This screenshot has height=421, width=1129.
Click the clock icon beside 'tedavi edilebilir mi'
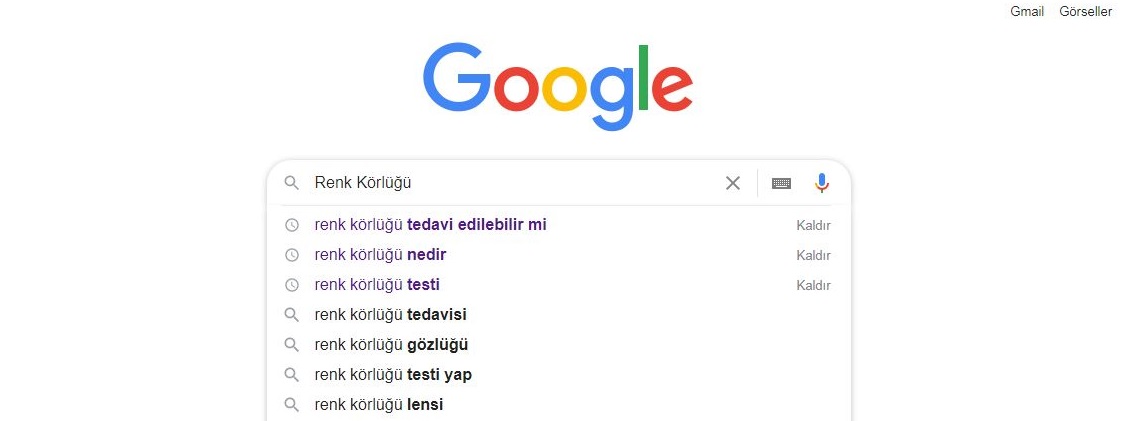click(x=292, y=225)
